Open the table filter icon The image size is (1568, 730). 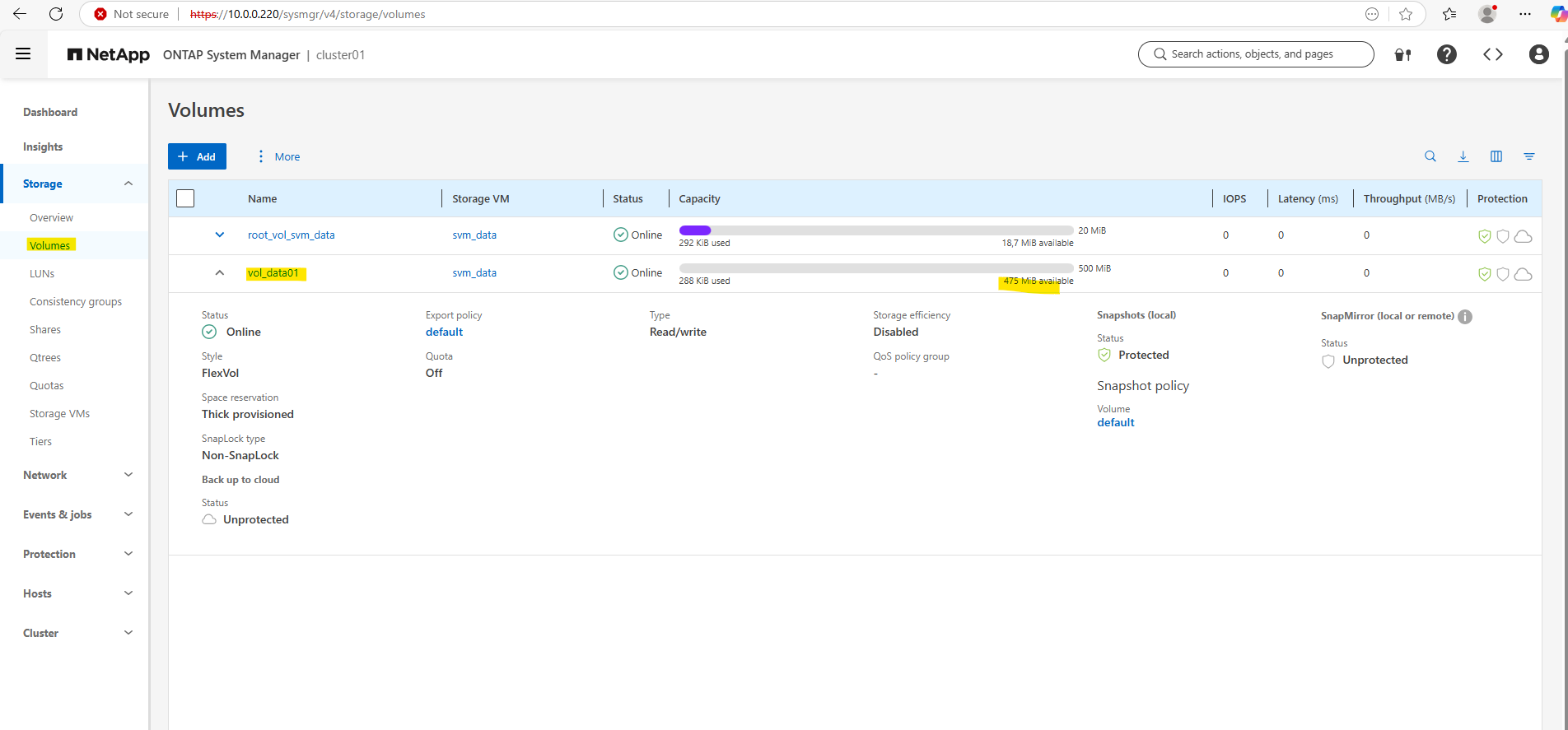coord(1529,156)
